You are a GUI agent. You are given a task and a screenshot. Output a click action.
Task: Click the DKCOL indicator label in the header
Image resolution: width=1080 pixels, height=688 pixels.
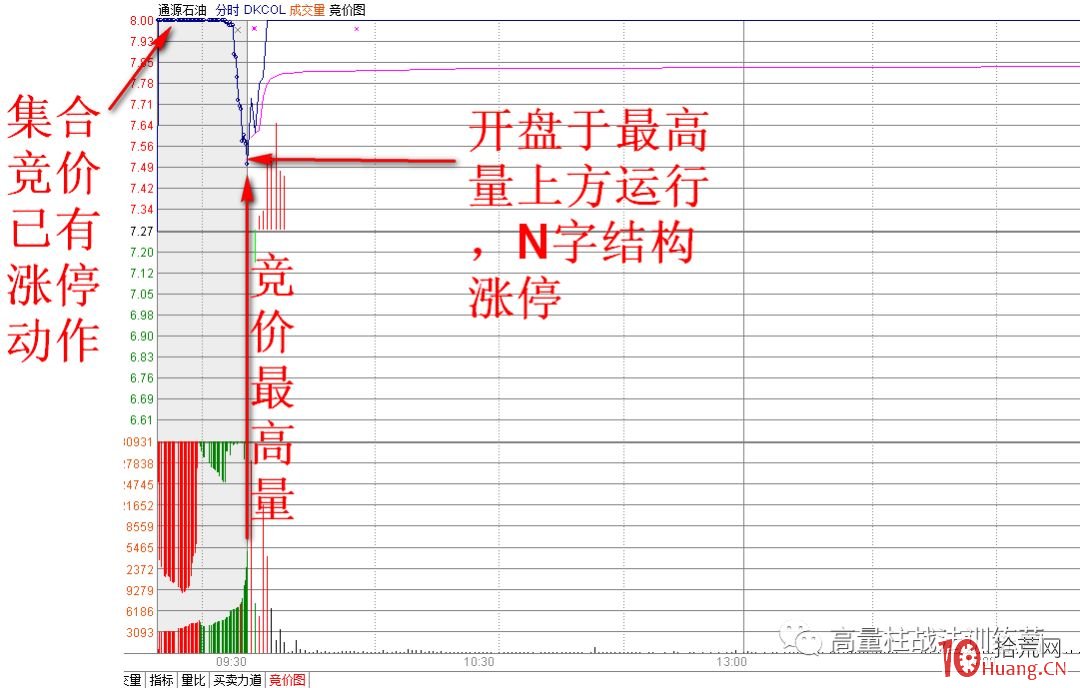pos(265,10)
